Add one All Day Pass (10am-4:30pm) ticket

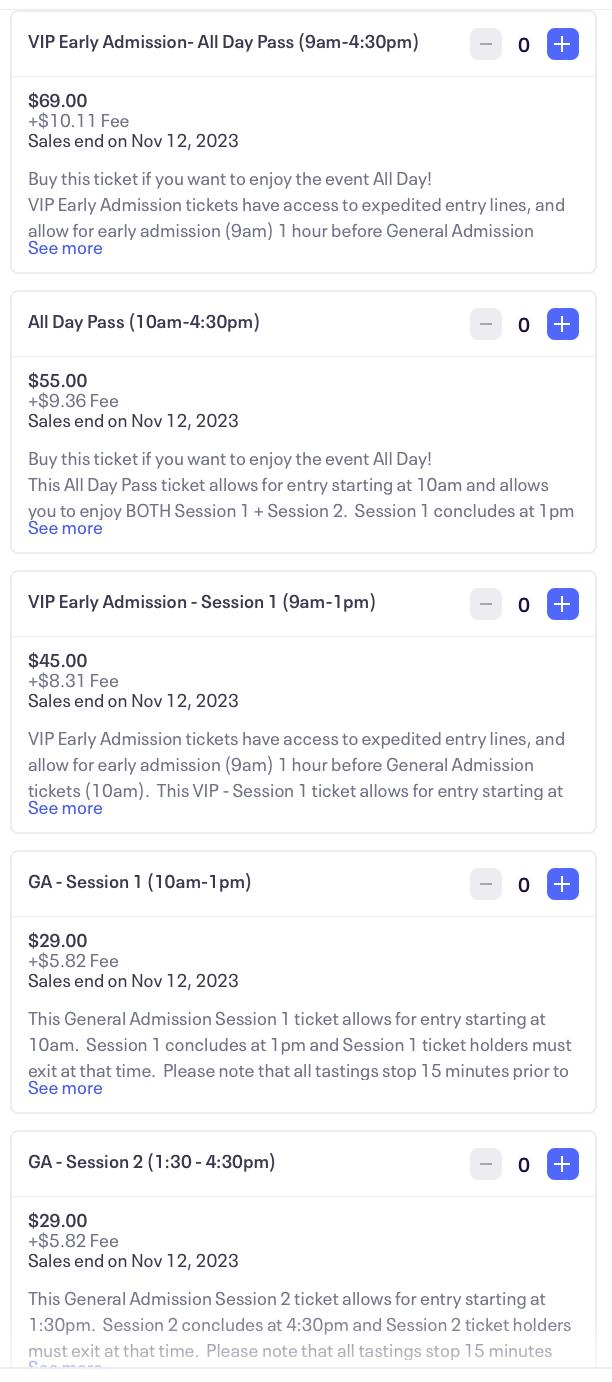562,324
